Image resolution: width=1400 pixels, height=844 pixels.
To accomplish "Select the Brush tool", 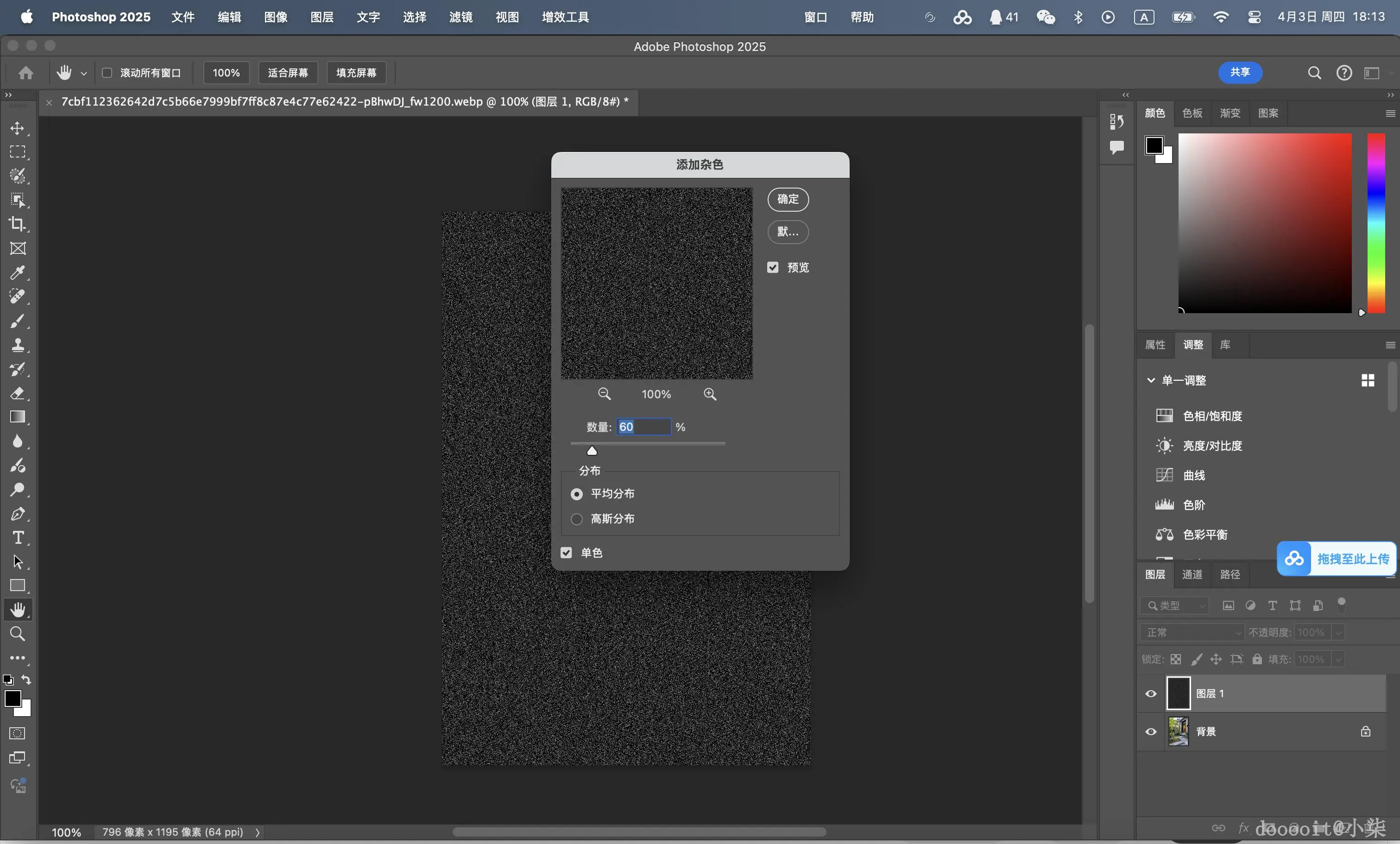I will [x=18, y=321].
